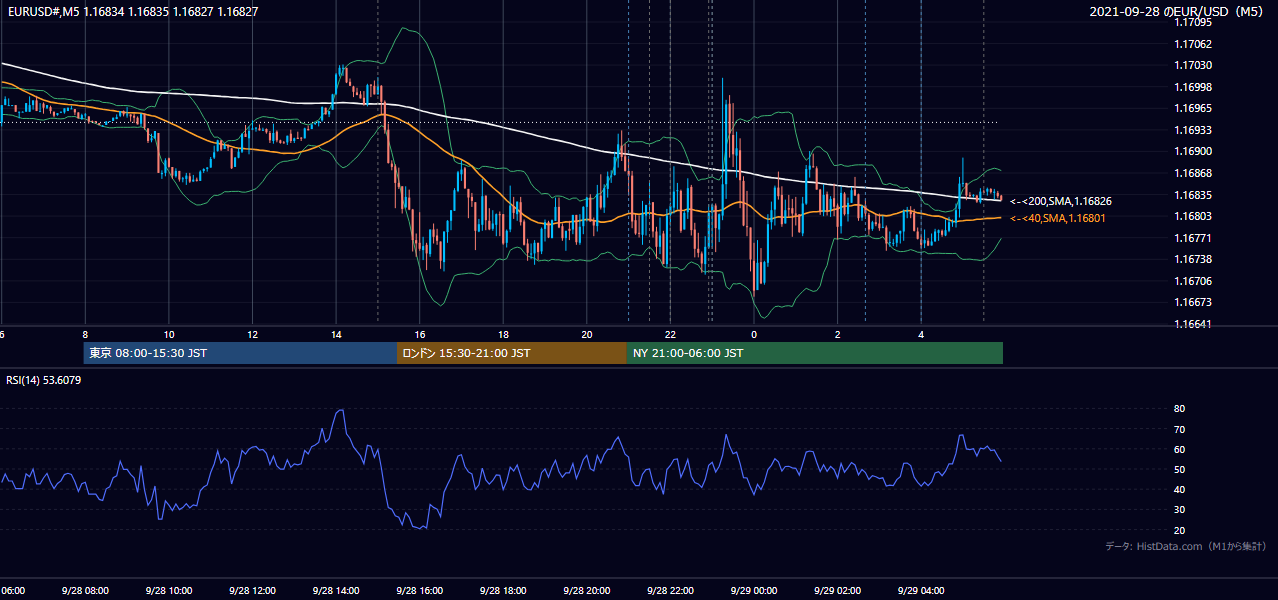Select the ロンドン 15:30-21:00 JST session bar
This screenshot has width=1278, height=600.
coord(512,353)
